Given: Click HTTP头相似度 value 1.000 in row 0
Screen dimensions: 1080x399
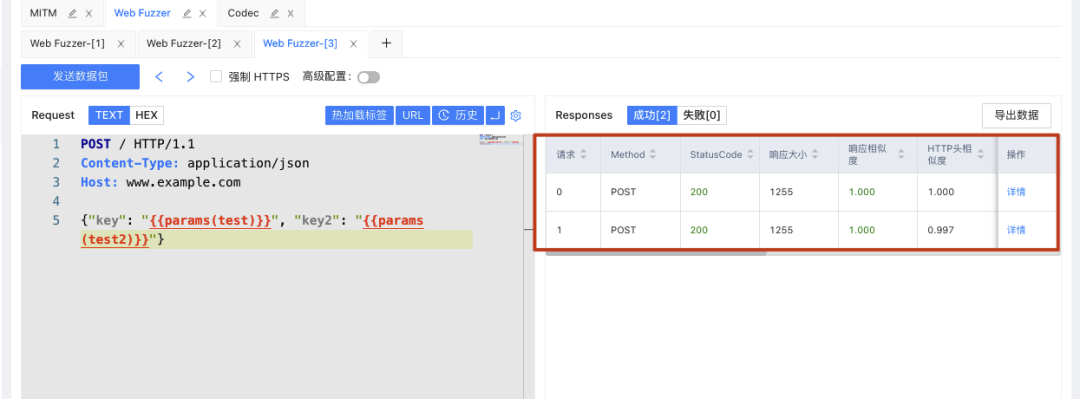Looking at the screenshot, I should pos(940,192).
